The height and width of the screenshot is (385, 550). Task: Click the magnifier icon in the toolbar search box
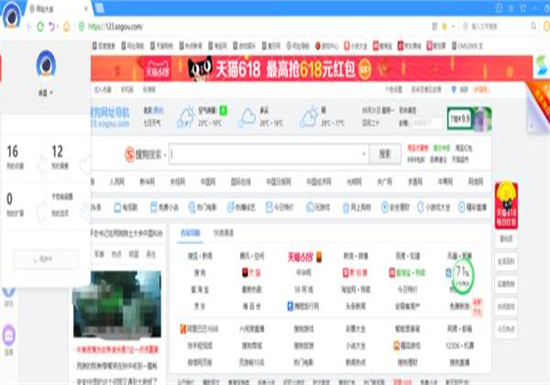point(534,26)
